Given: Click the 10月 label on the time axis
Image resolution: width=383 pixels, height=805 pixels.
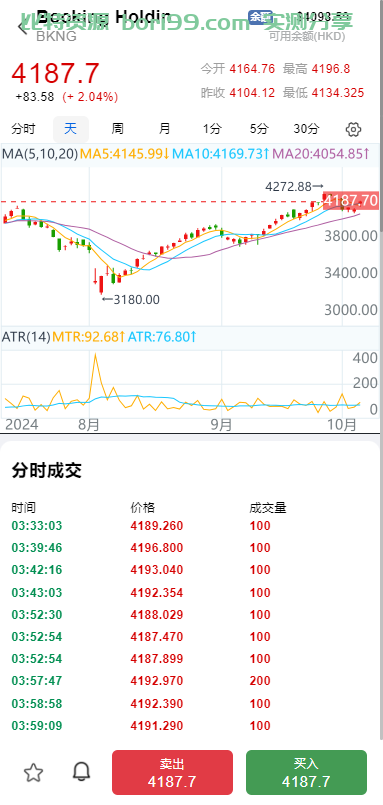Looking at the screenshot, I should [x=343, y=425].
